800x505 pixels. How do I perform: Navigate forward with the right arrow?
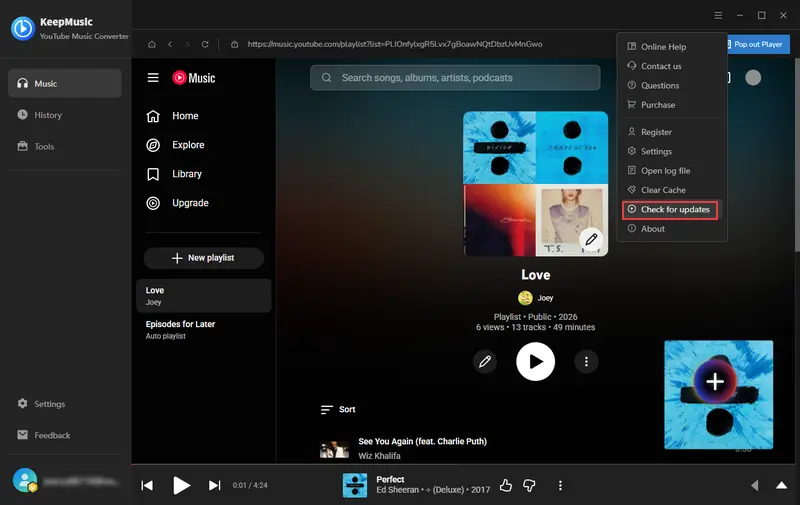click(x=187, y=44)
